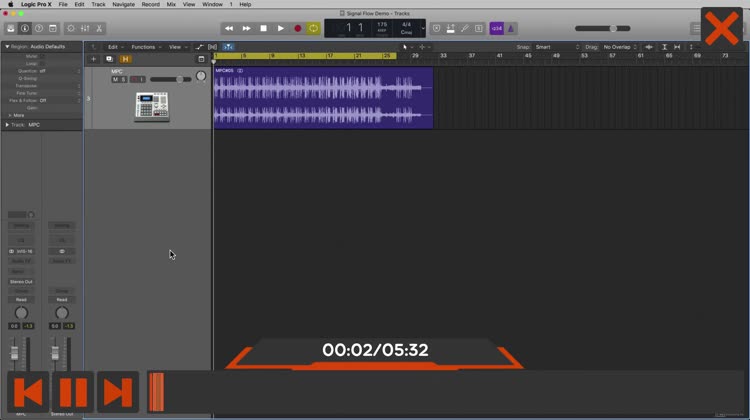
Task: Click the Play transport button
Action: point(281,28)
